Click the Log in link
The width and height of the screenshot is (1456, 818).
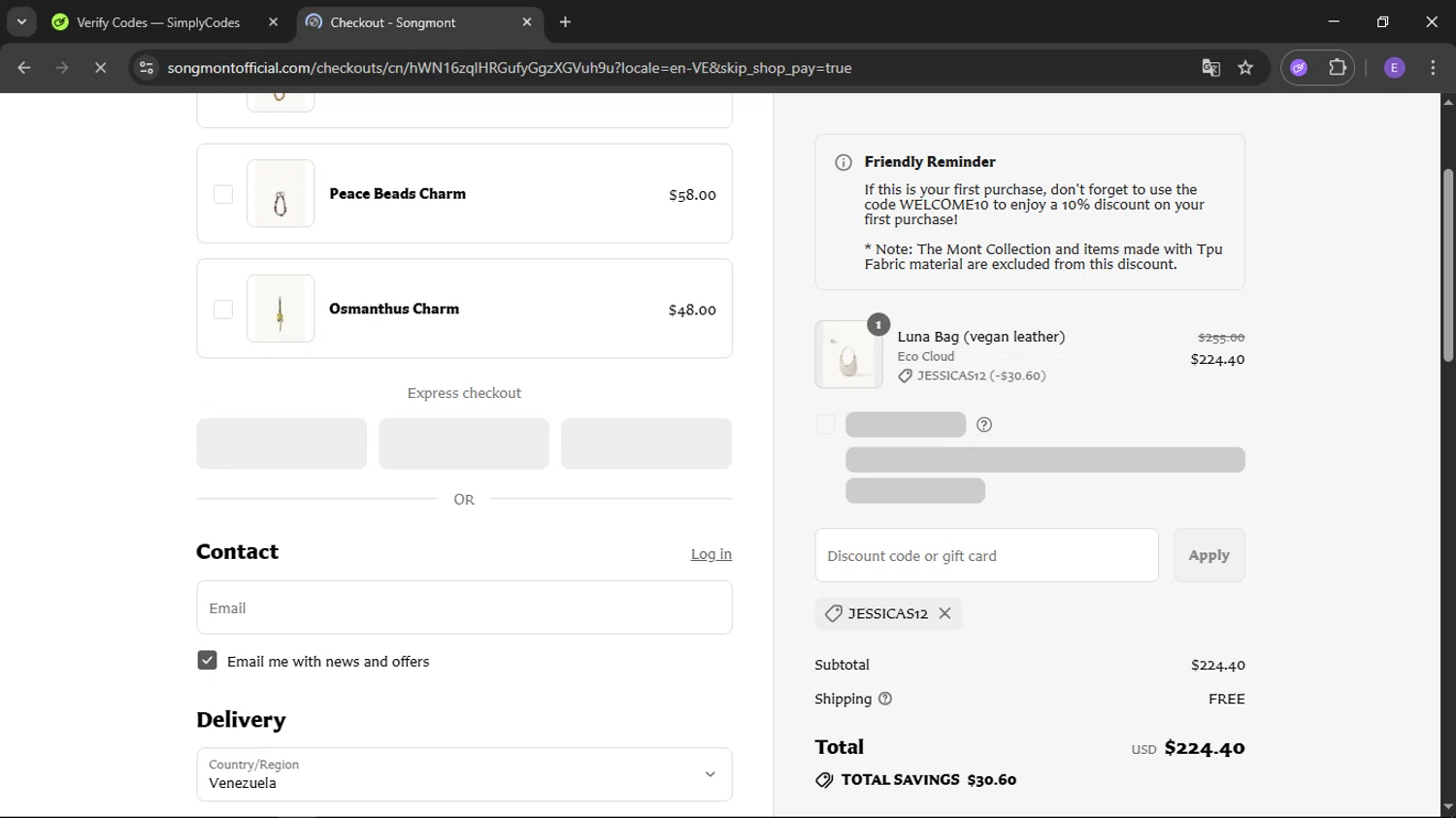711,554
